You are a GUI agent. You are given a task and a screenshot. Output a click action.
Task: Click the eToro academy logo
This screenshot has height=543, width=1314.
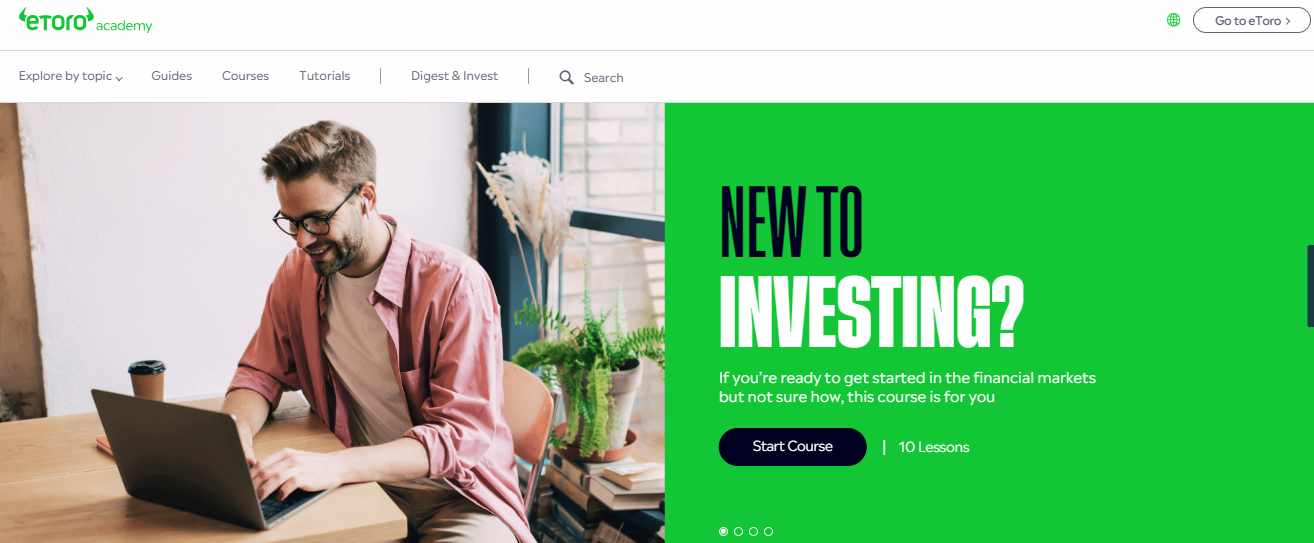click(x=85, y=20)
